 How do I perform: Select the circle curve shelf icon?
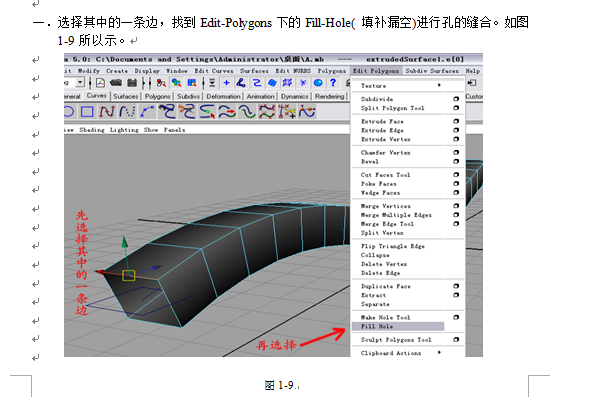pyautogui.click(x=69, y=112)
